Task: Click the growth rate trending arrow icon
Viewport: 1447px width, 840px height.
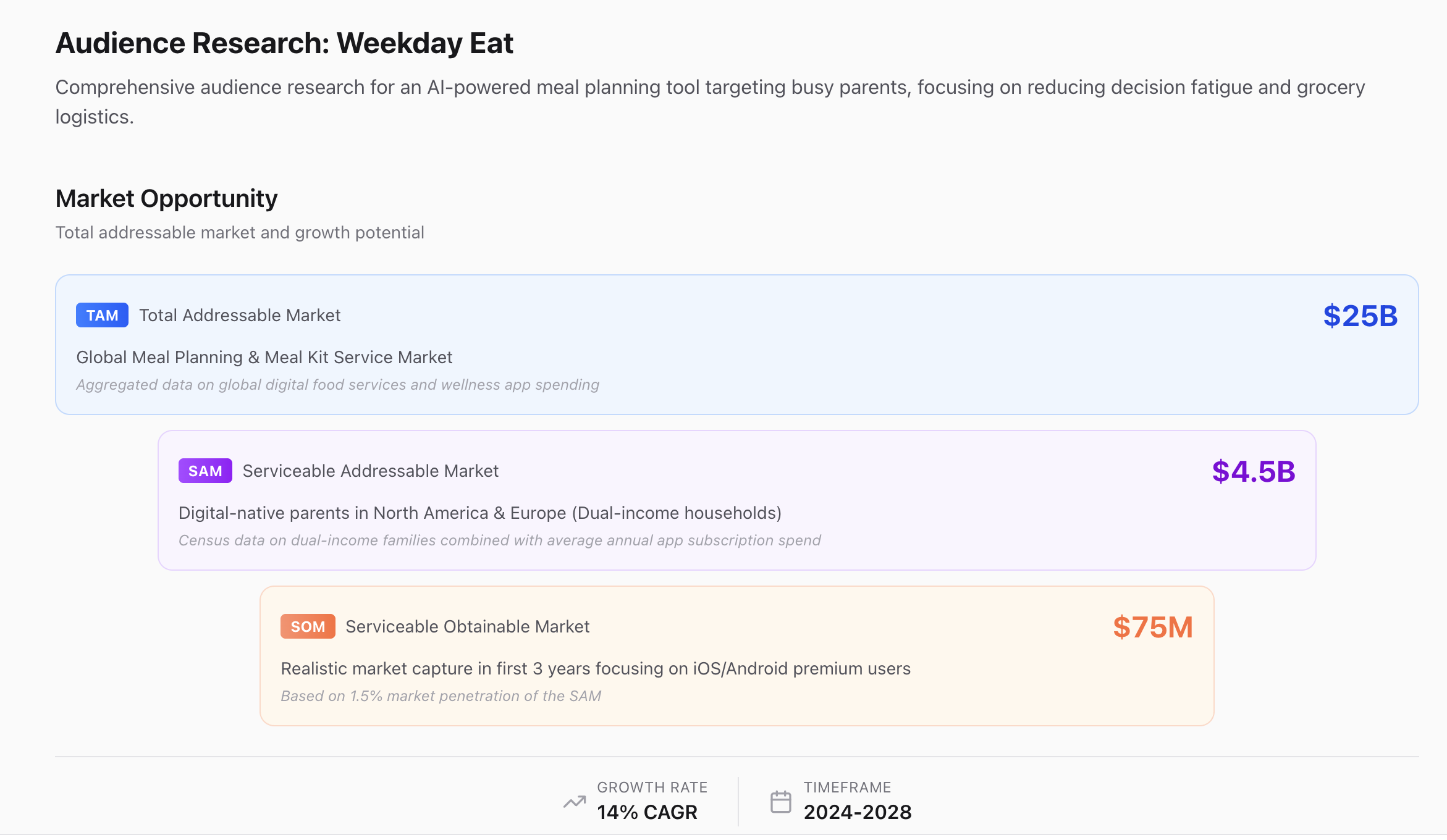Action: pyautogui.click(x=575, y=802)
